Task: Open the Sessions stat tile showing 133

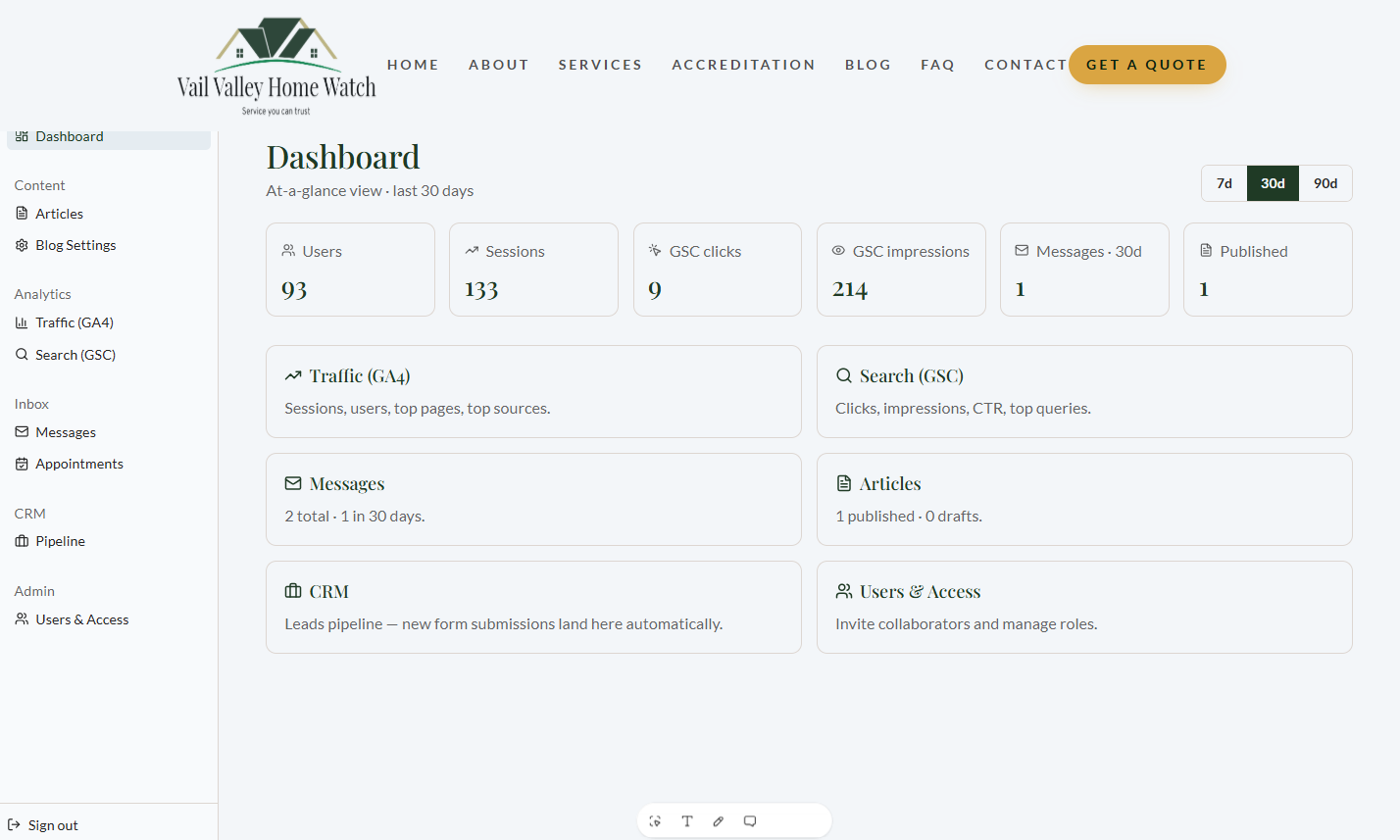Action: [533, 270]
